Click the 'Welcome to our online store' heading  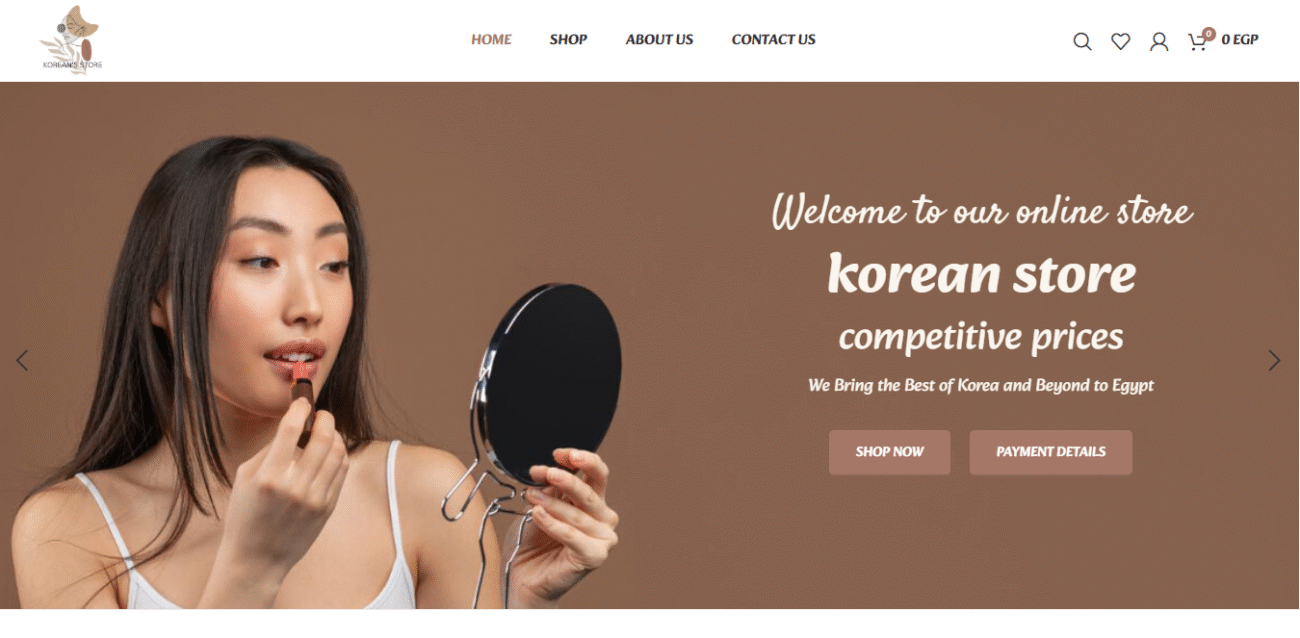point(982,211)
